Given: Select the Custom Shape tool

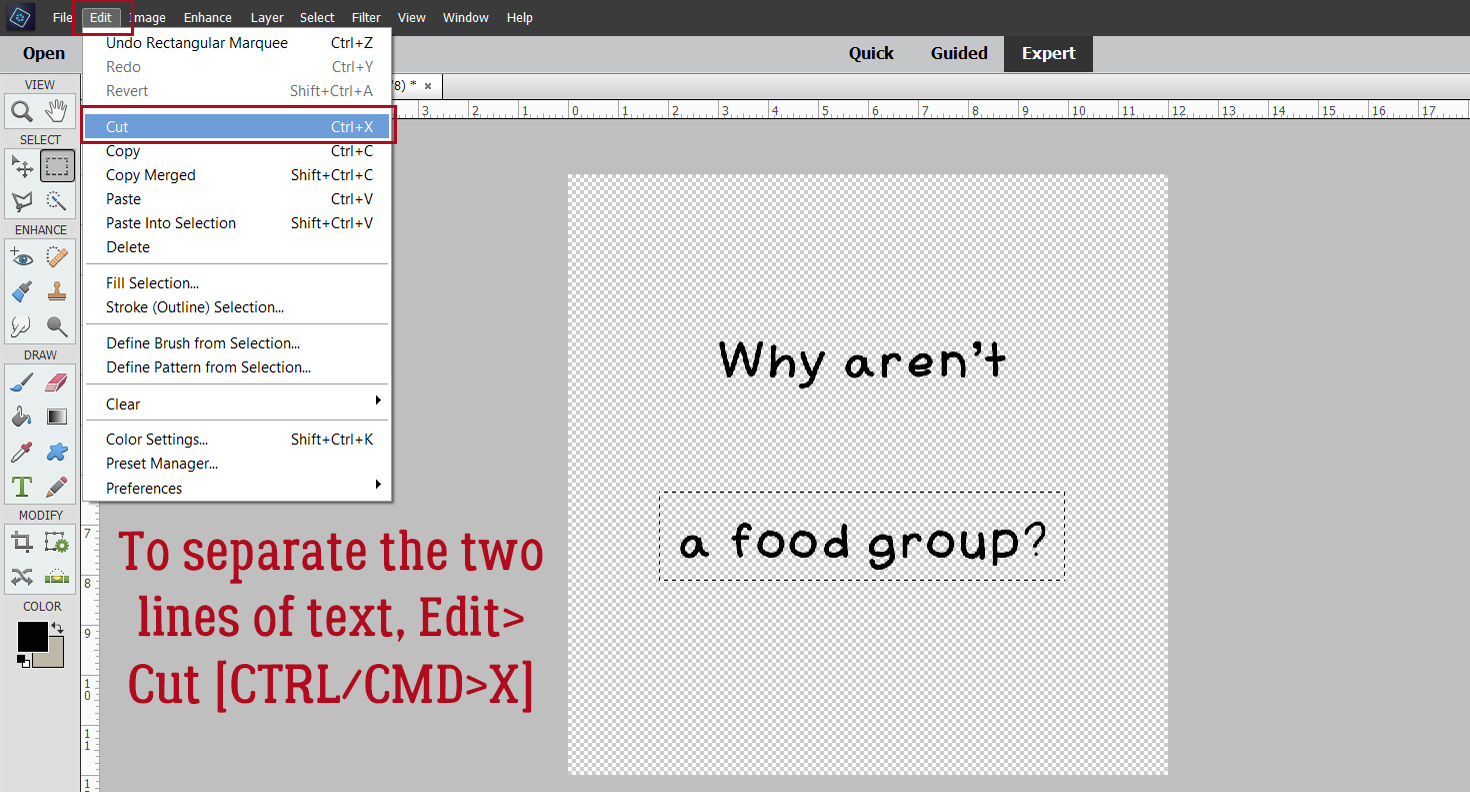Looking at the screenshot, I should [x=57, y=452].
